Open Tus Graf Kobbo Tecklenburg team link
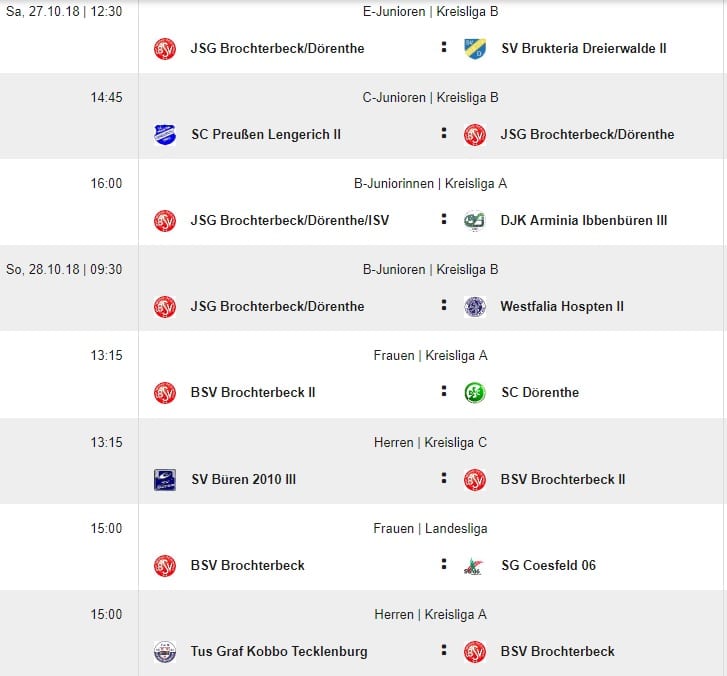This screenshot has height=676, width=727. pyautogui.click(x=279, y=652)
